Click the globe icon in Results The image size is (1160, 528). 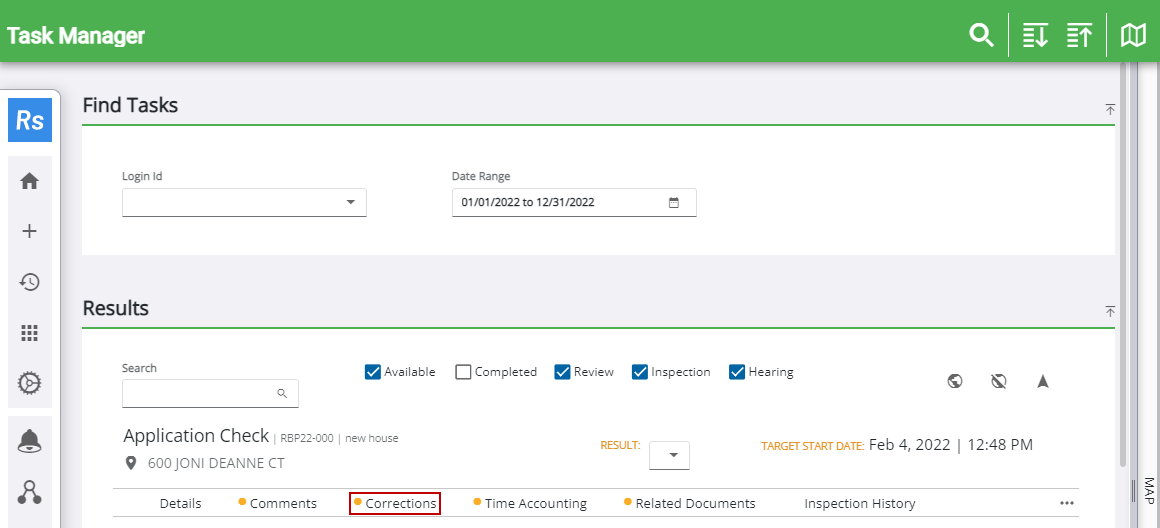(955, 381)
